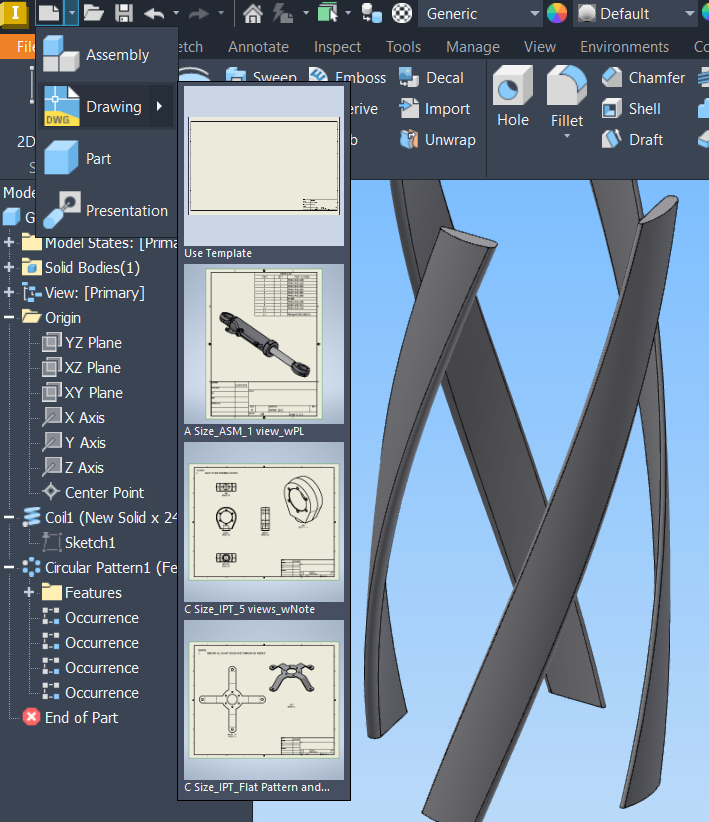Image resolution: width=709 pixels, height=822 pixels.
Task: Click the Select tool icon
Action: 328,13
